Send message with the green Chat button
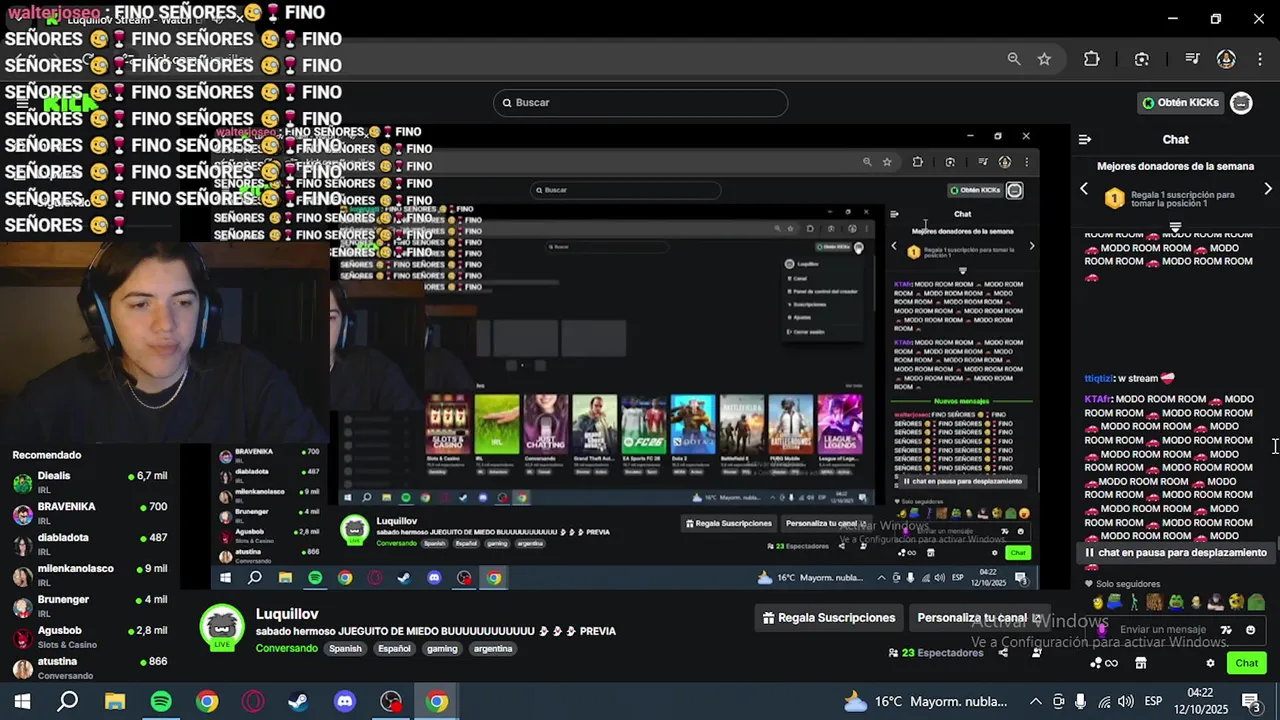 coord(1247,663)
